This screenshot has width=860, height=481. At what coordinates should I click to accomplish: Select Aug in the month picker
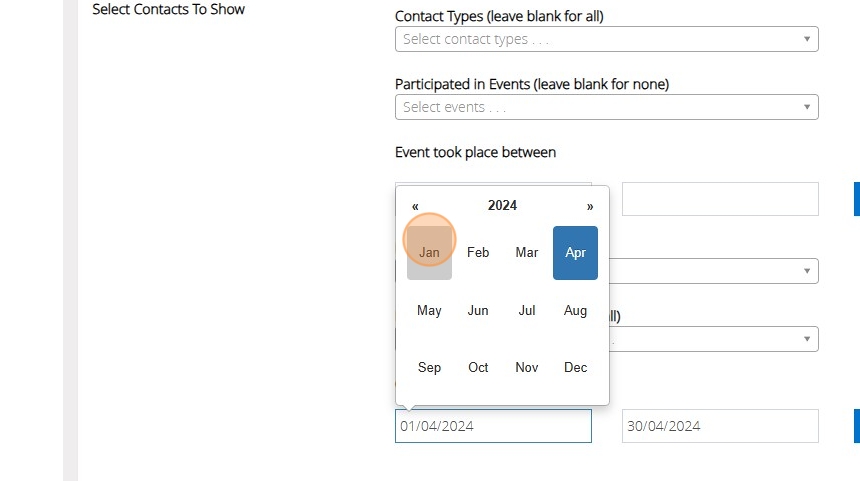pos(575,311)
